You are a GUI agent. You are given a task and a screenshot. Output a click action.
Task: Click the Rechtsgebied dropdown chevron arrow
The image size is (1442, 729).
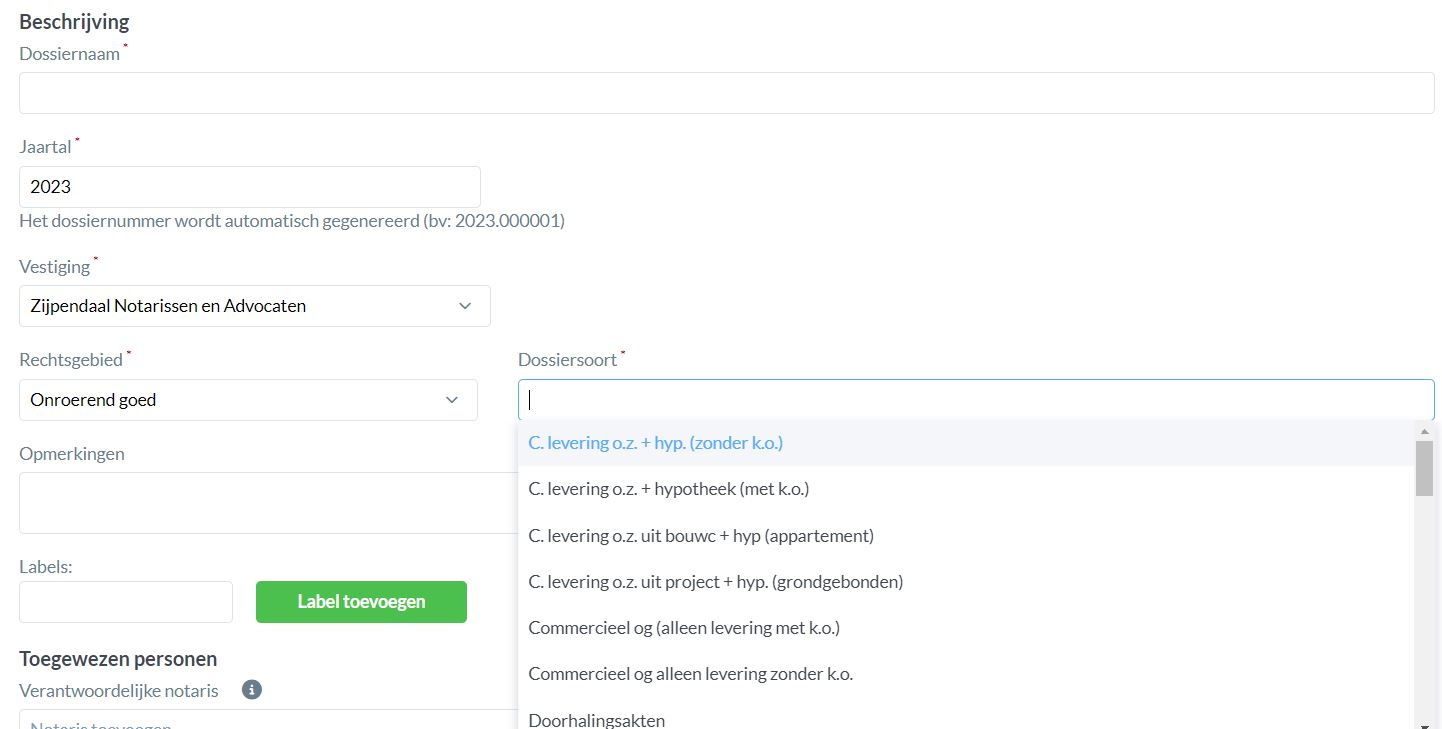tap(452, 400)
